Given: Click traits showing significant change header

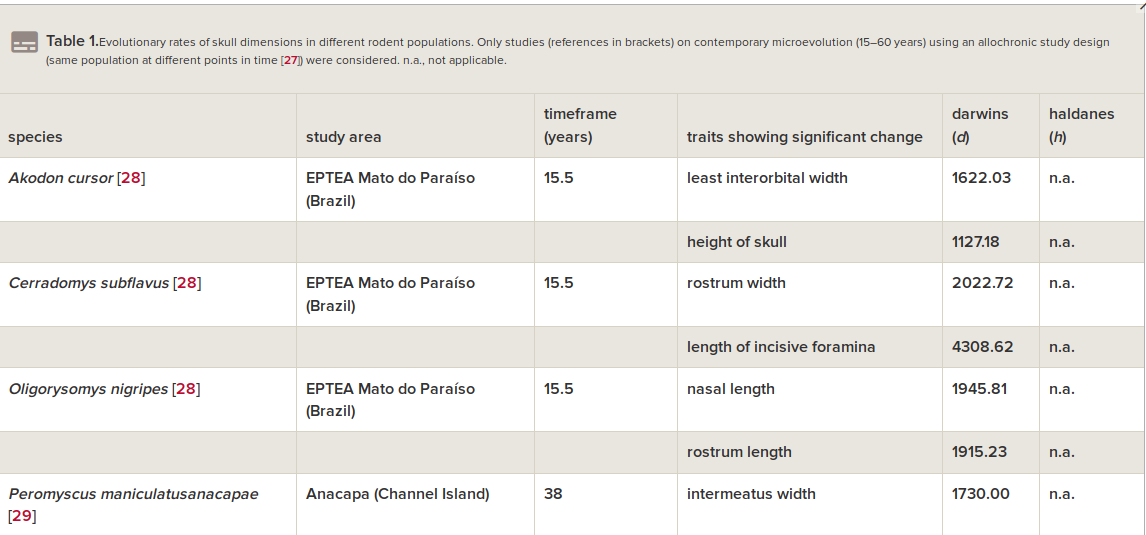Looking at the screenshot, I should pyautogui.click(x=811, y=126).
